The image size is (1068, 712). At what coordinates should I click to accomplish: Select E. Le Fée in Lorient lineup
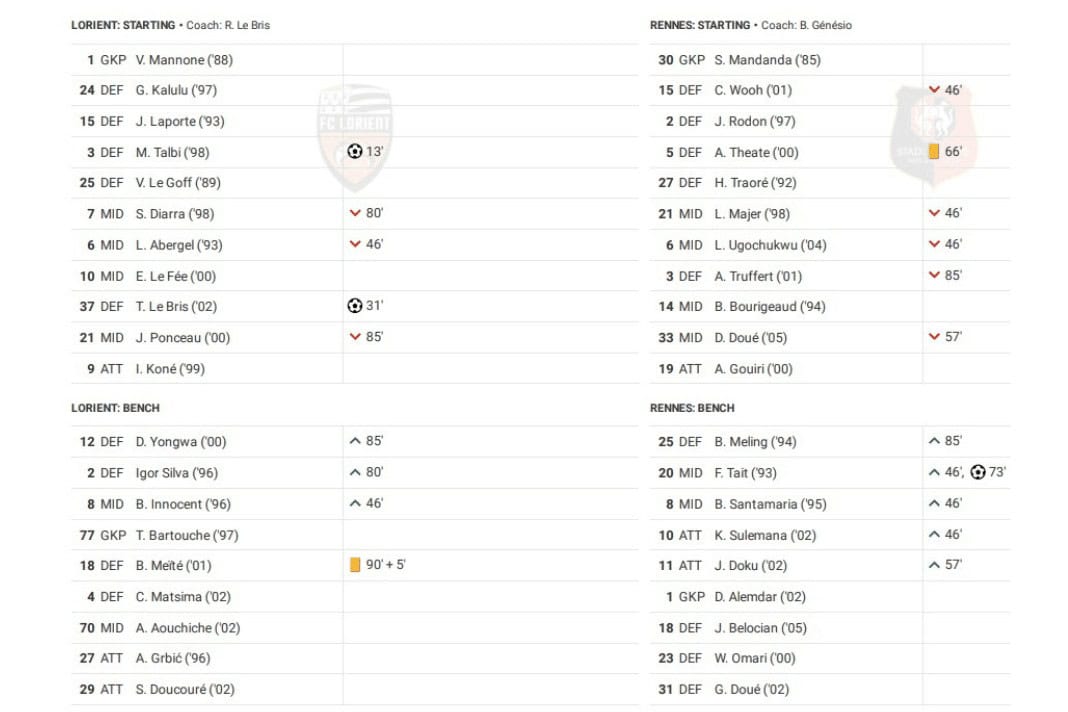click(x=175, y=276)
